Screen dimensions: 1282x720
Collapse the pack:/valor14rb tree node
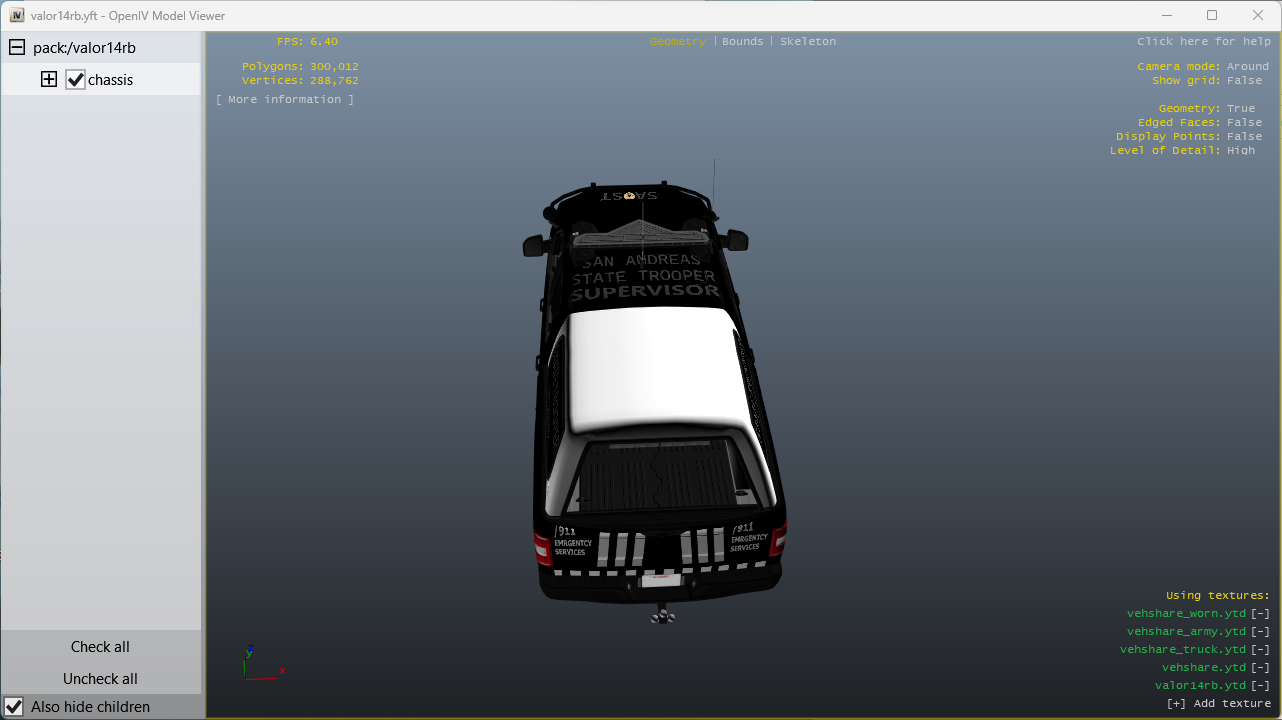pyautogui.click(x=17, y=48)
